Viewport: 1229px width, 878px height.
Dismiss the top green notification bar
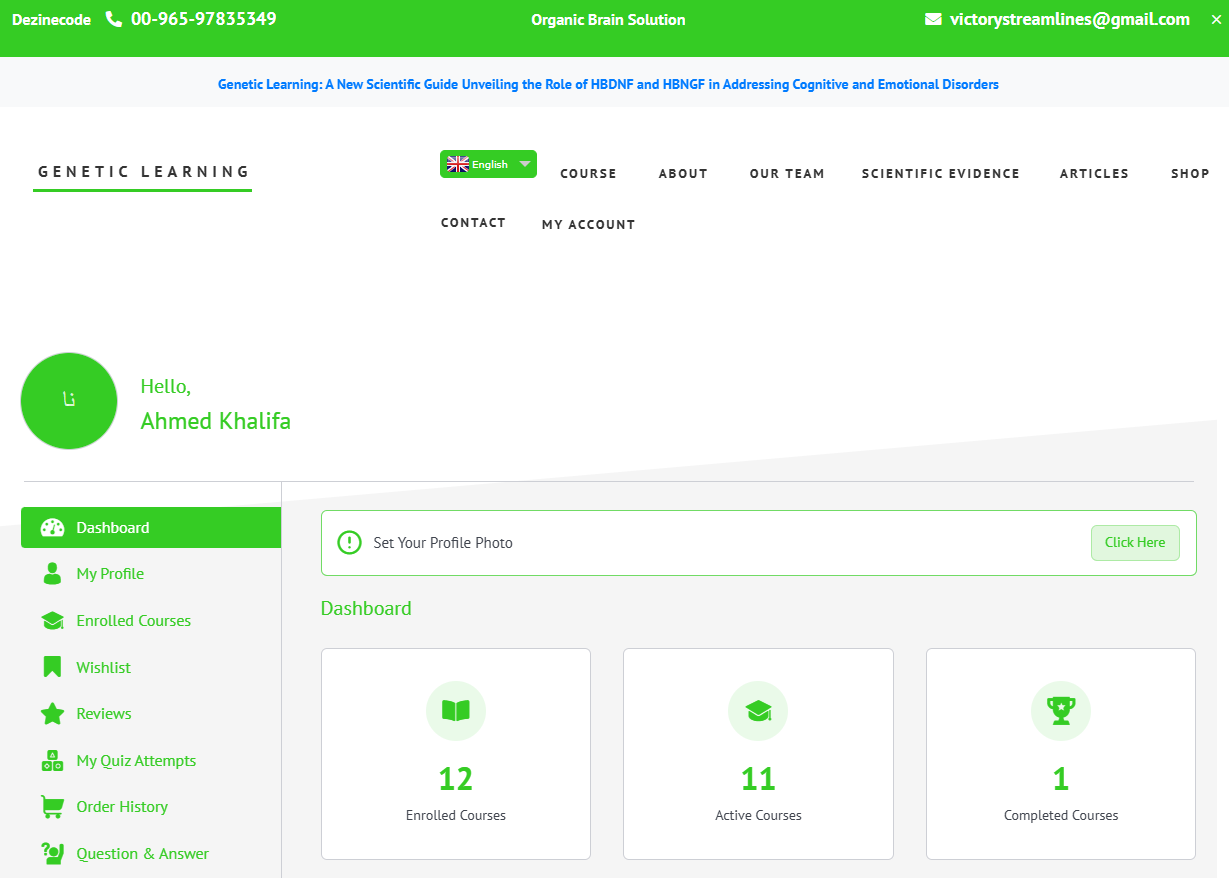point(1216,18)
